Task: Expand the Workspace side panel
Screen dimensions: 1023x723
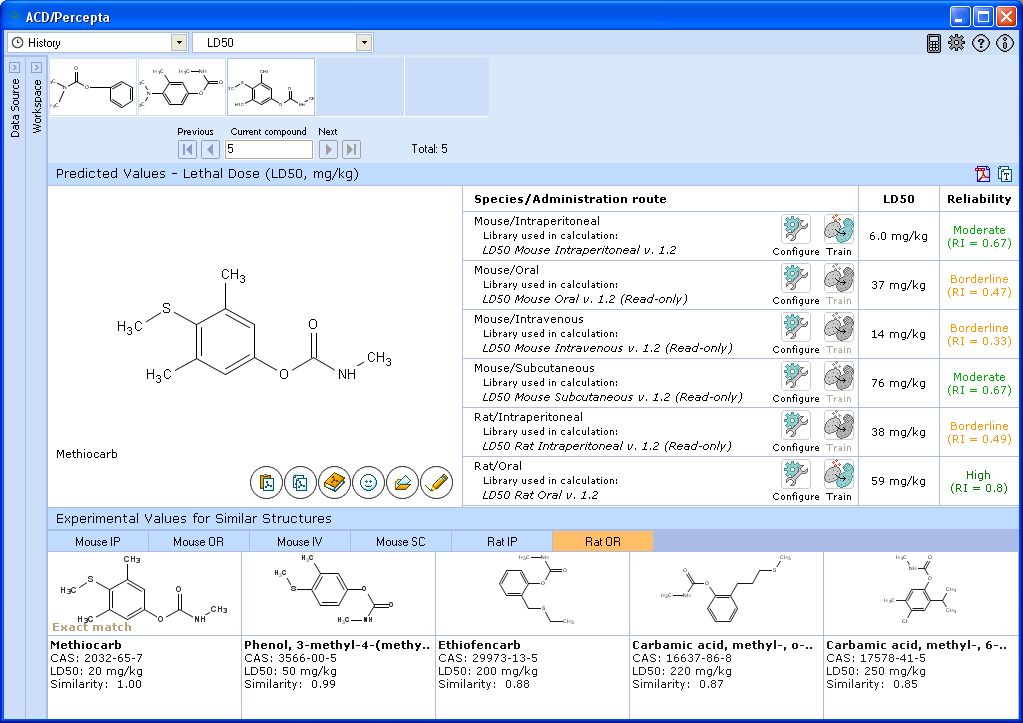Action: coord(37,67)
